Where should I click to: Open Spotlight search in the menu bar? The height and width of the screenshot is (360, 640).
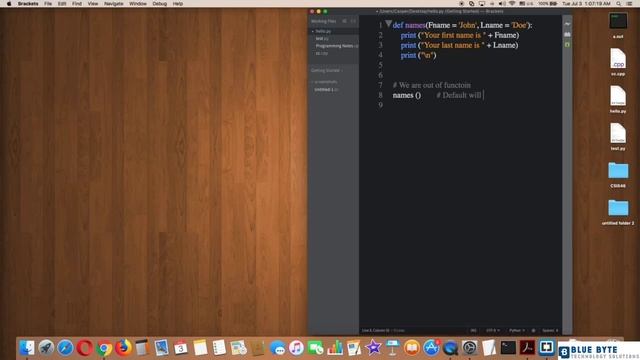619,4
